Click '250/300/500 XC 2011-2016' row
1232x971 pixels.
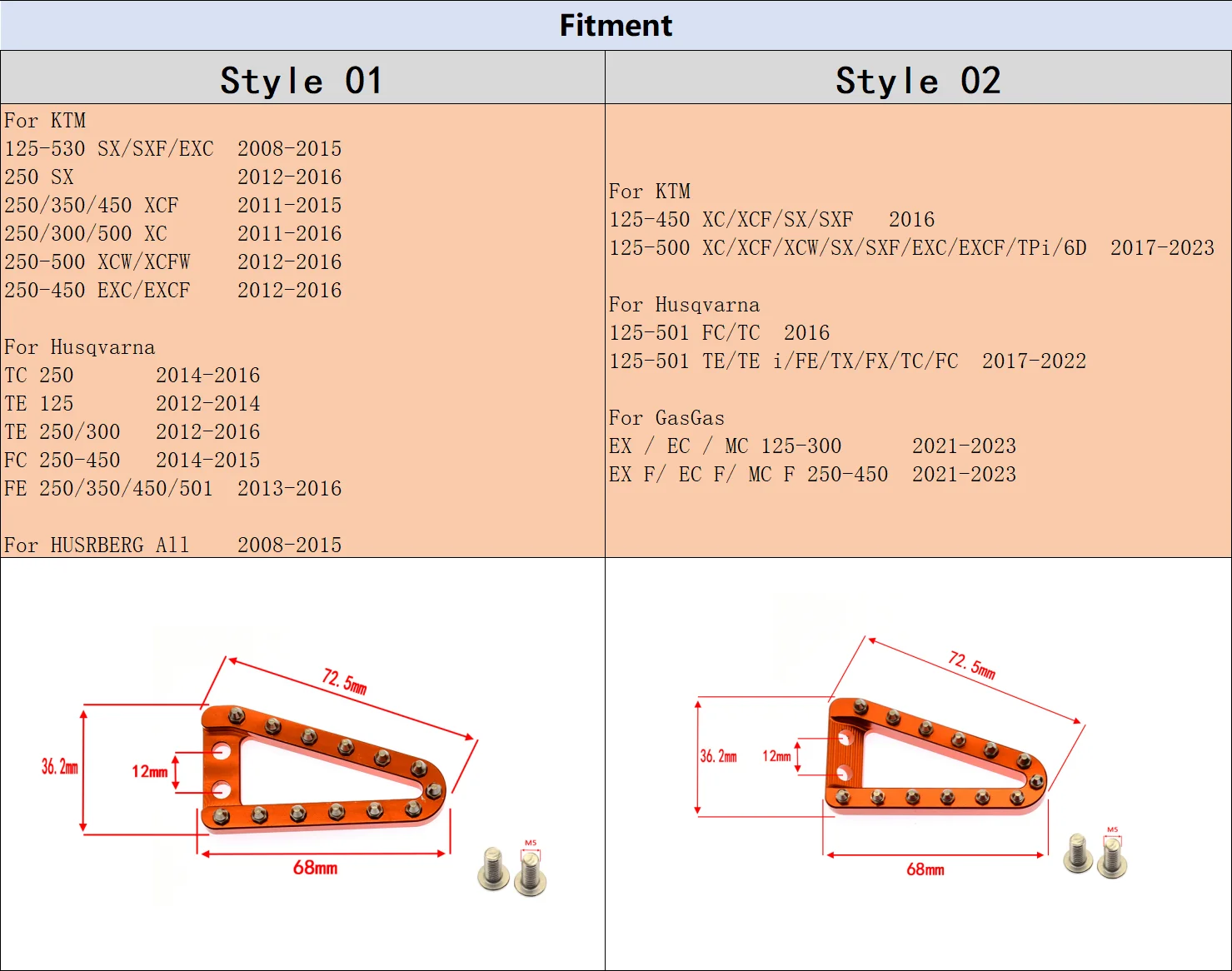click(x=173, y=234)
